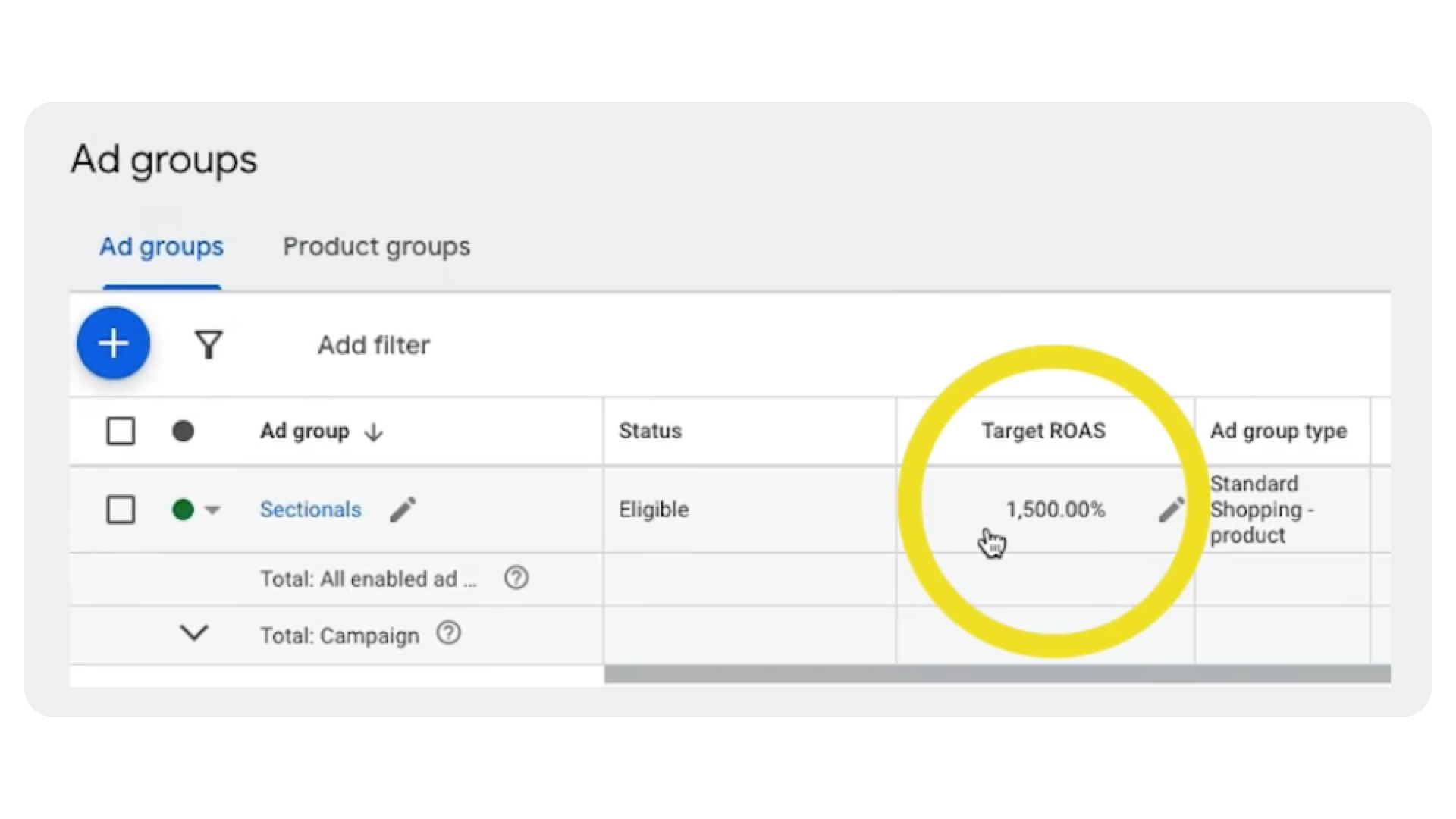The image size is (1456, 819).
Task: Click the Target ROAS column header
Action: click(x=1043, y=431)
